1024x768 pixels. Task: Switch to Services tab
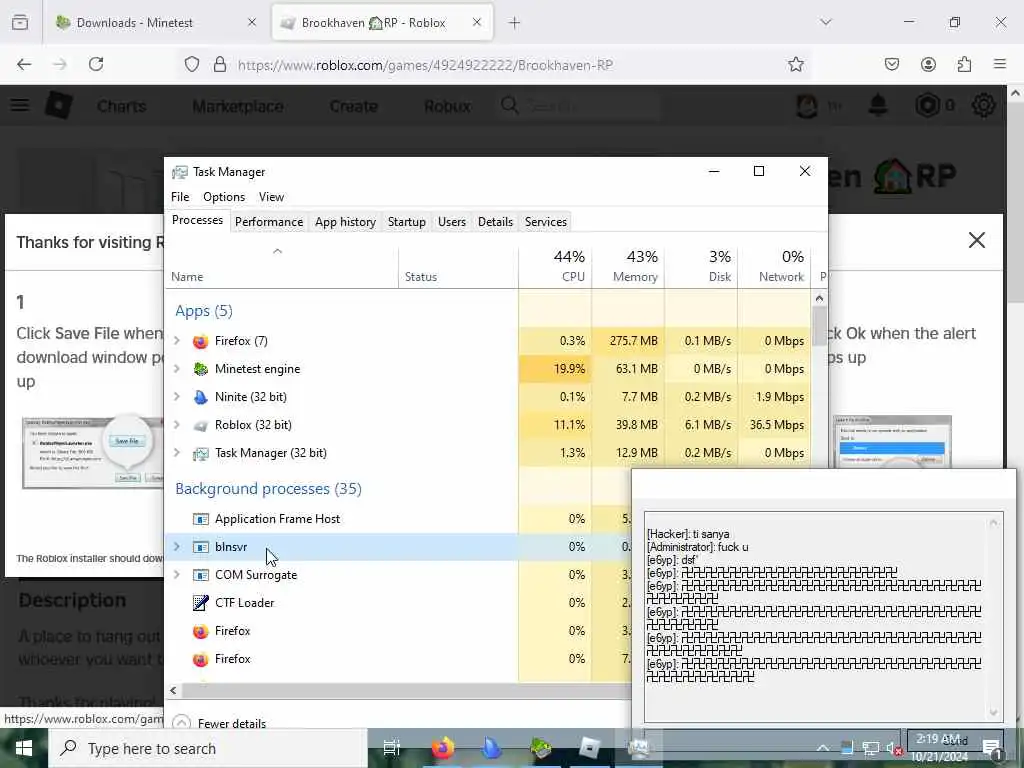pos(546,221)
